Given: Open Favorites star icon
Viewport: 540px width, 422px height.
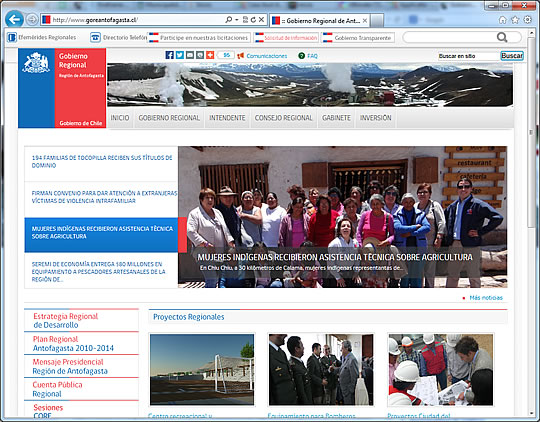Looking at the screenshot, I should [515, 20].
